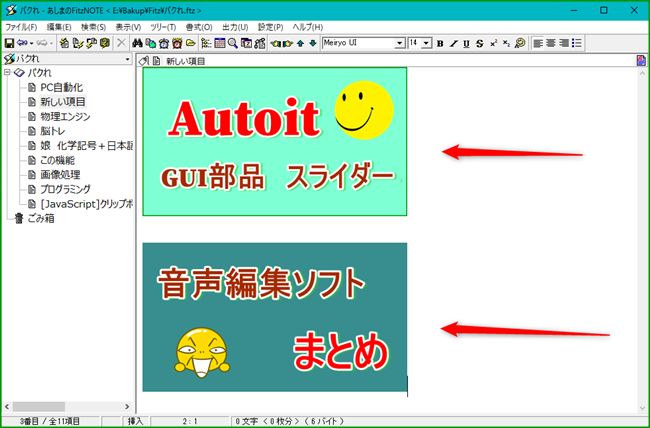This screenshot has width=650, height=428.
Task: Open the font size 14 dropdown
Action: (426, 43)
